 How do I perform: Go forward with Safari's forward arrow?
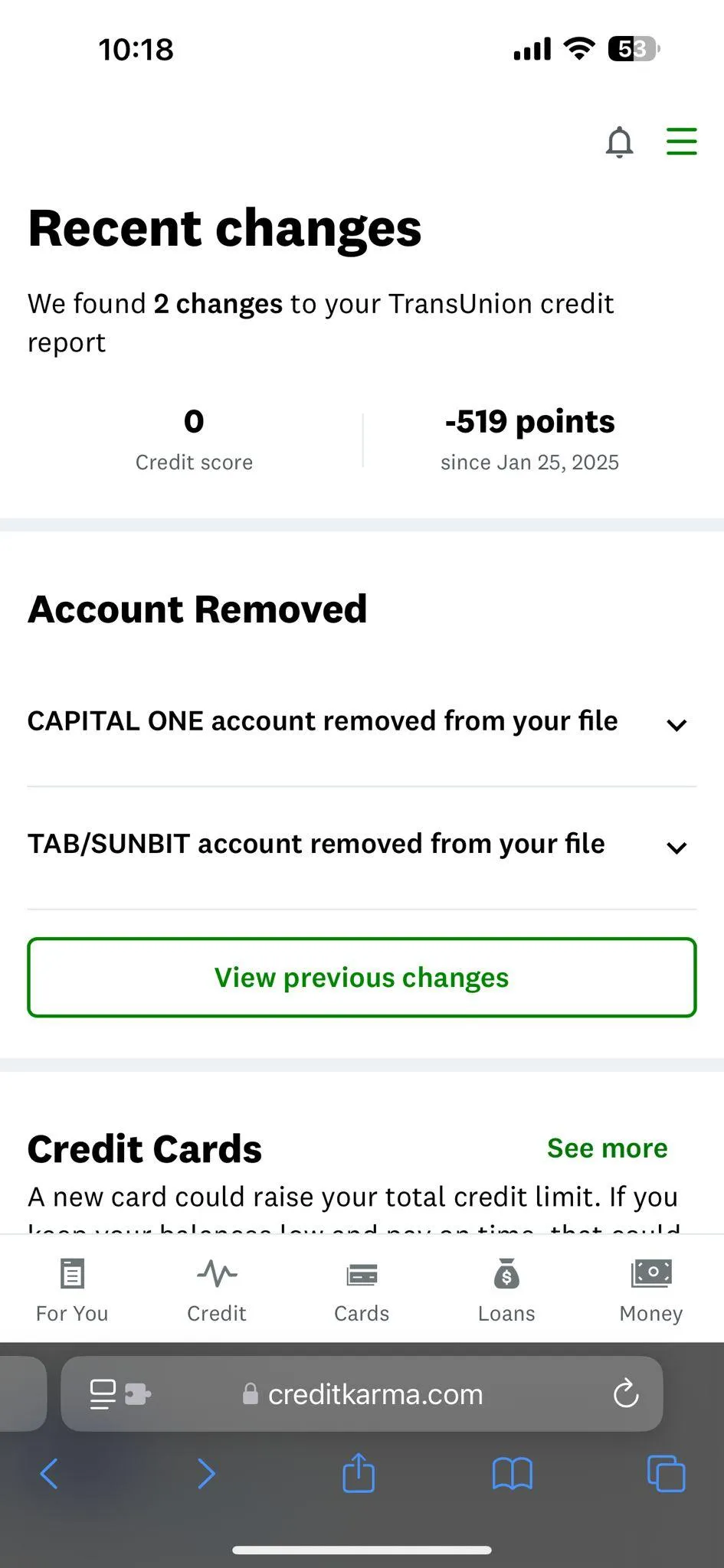206,1473
